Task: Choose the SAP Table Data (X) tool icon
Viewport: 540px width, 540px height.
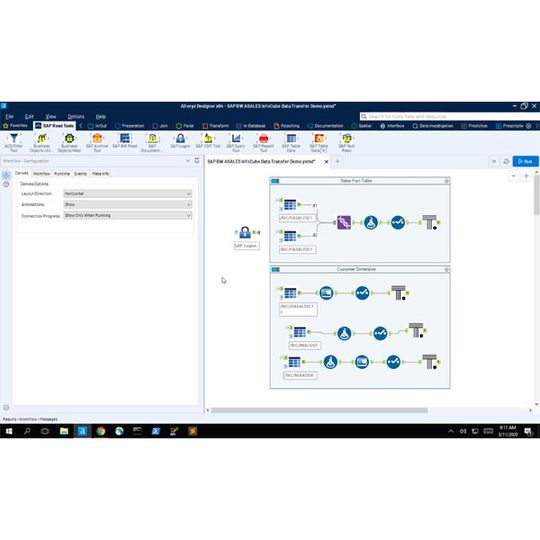Action: pos(319,138)
